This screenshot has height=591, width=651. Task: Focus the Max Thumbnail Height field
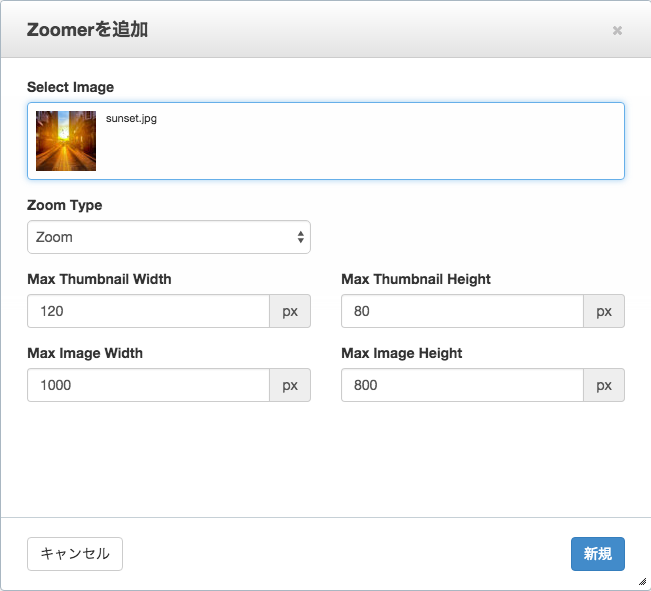(x=463, y=311)
